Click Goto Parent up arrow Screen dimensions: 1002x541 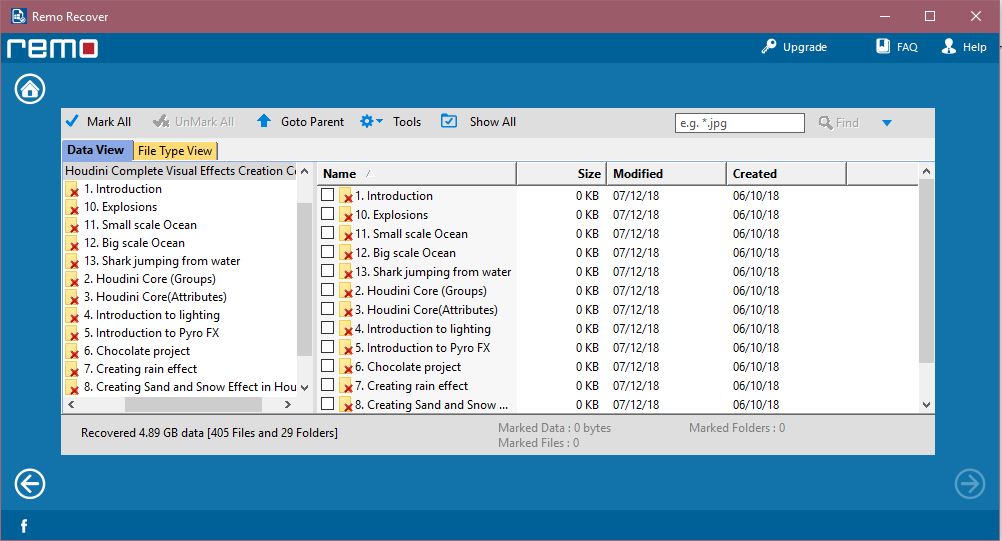tap(264, 122)
